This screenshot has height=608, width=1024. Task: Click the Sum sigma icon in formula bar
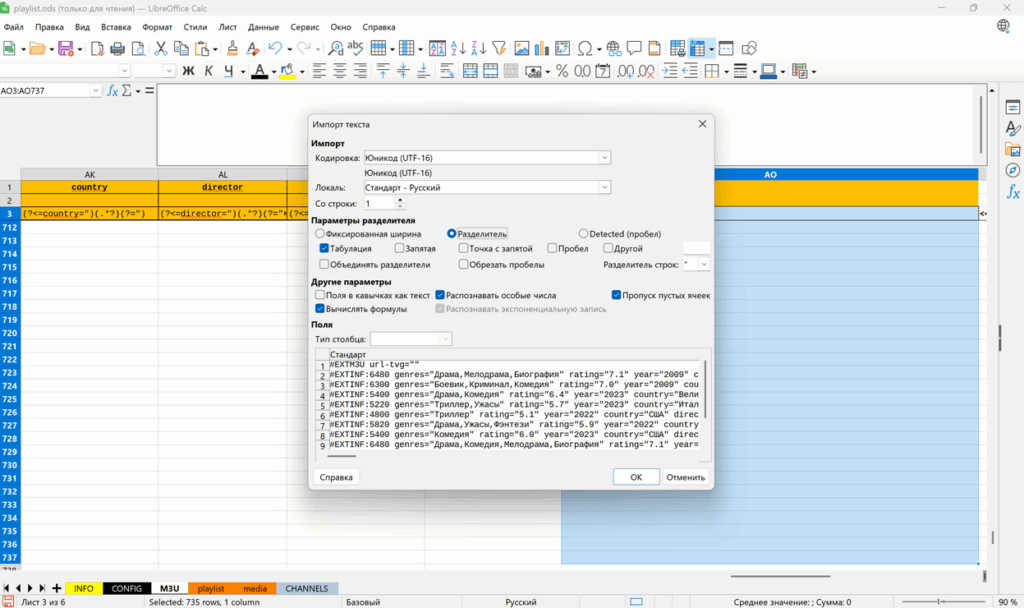(x=127, y=90)
